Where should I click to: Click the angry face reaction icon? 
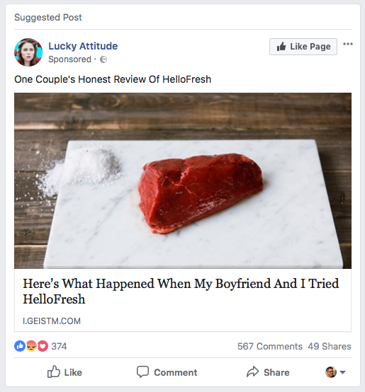(31, 346)
